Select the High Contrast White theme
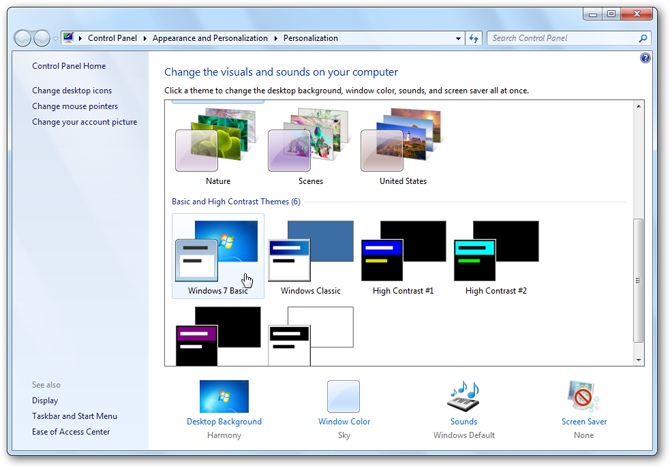Screen dimensions: 670x468 coord(311,336)
